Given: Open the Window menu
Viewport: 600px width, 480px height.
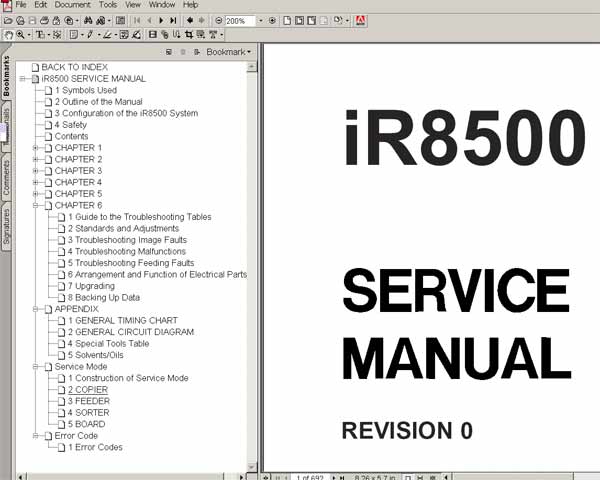Looking at the screenshot, I should (162, 5).
